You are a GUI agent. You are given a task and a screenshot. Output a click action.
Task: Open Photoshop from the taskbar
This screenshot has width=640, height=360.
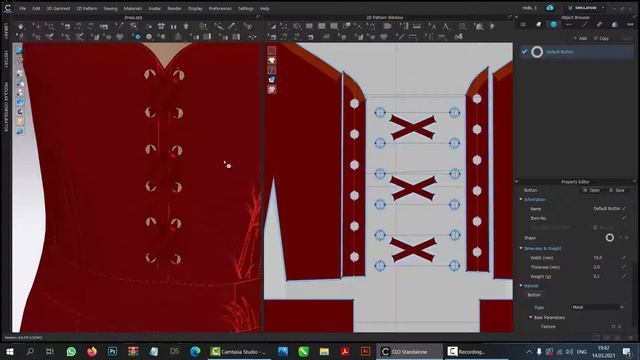click(112, 351)
